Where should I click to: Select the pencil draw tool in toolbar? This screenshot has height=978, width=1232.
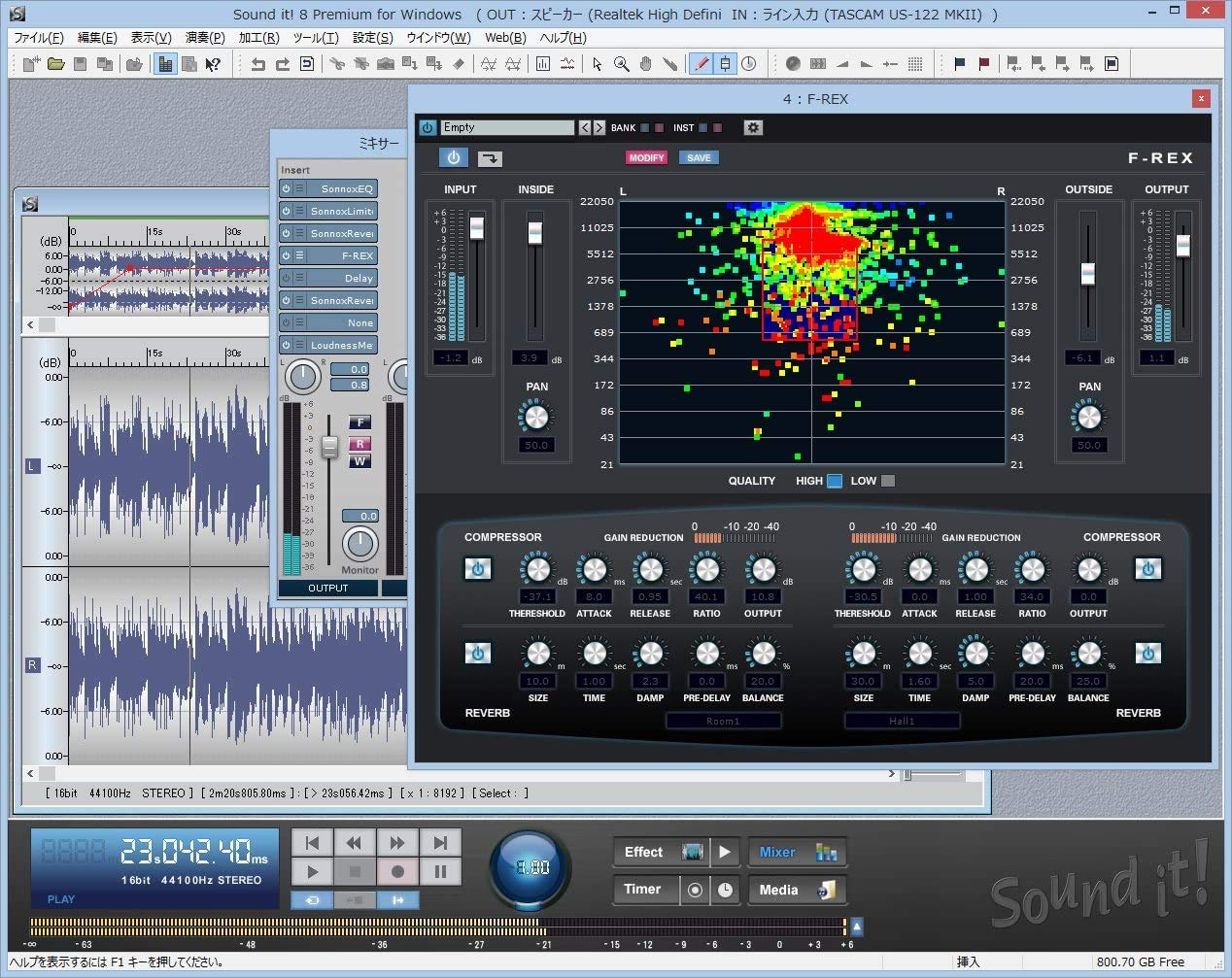700,64
